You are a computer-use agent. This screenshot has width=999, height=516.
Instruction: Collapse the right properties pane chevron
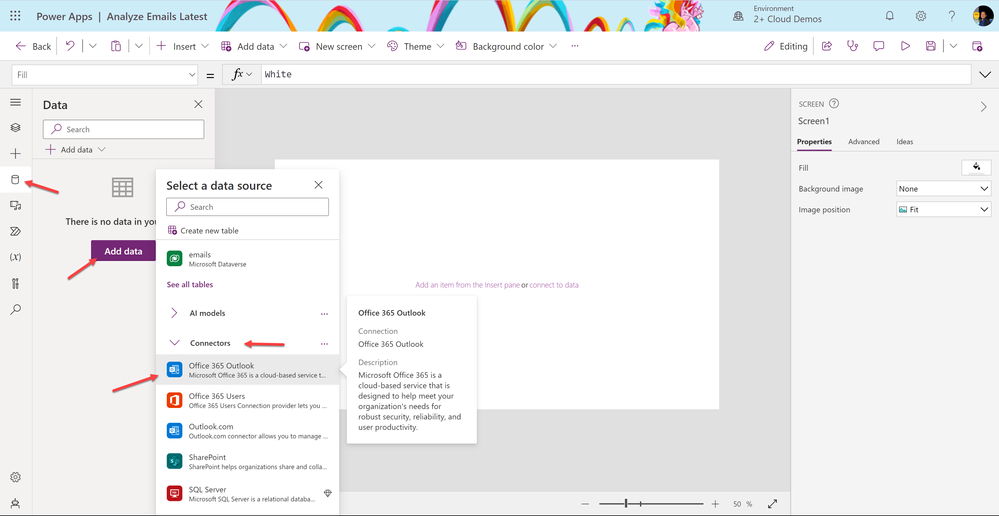click(983, 107)
